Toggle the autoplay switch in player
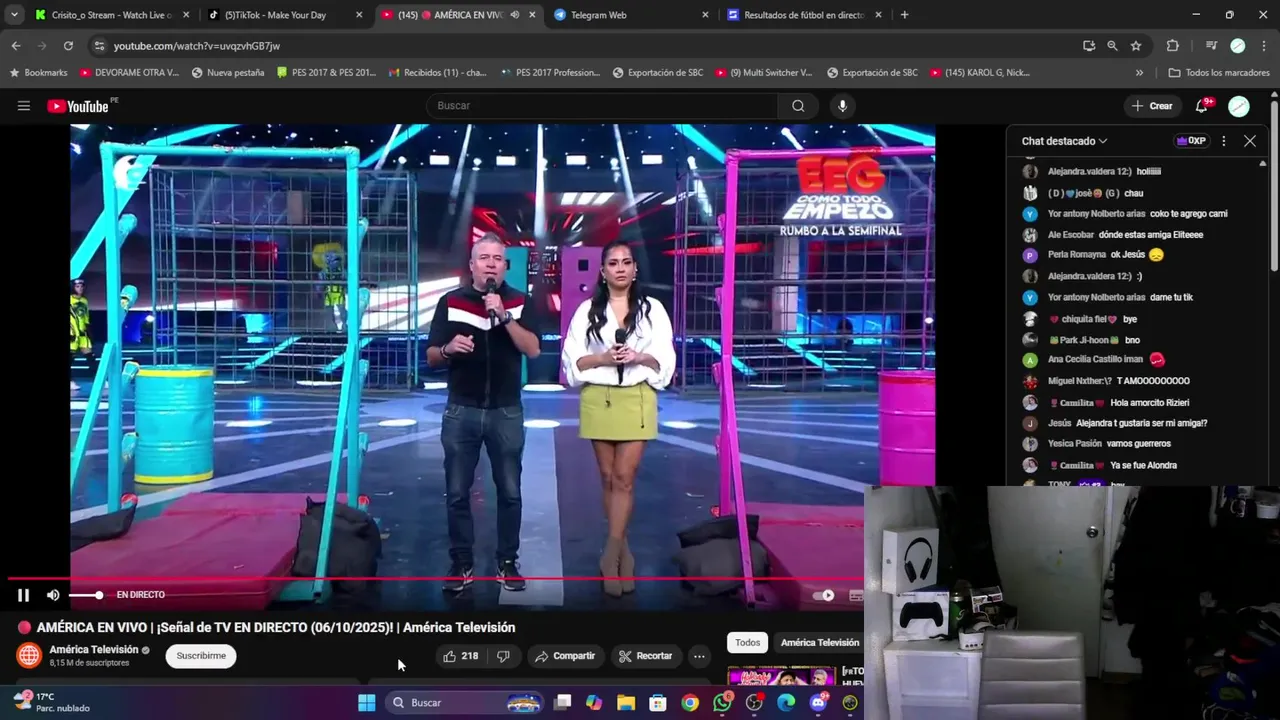This screenshot has height=720, width=1280. tap(823, 595)
